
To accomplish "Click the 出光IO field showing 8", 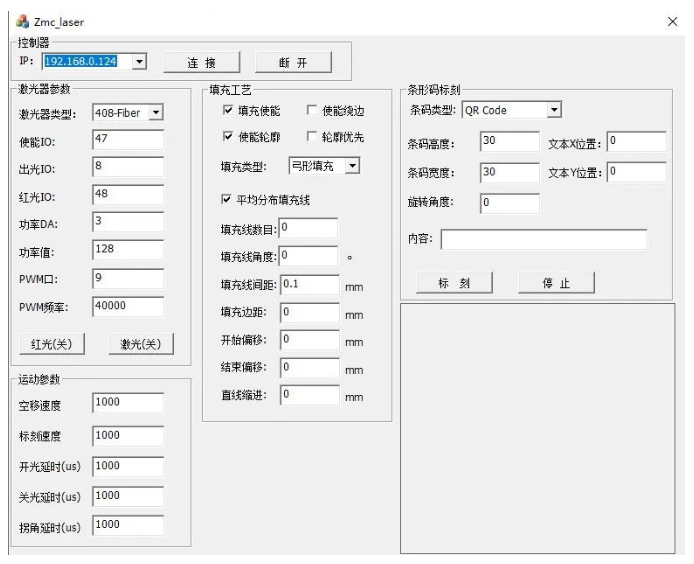I will [128, 167].
